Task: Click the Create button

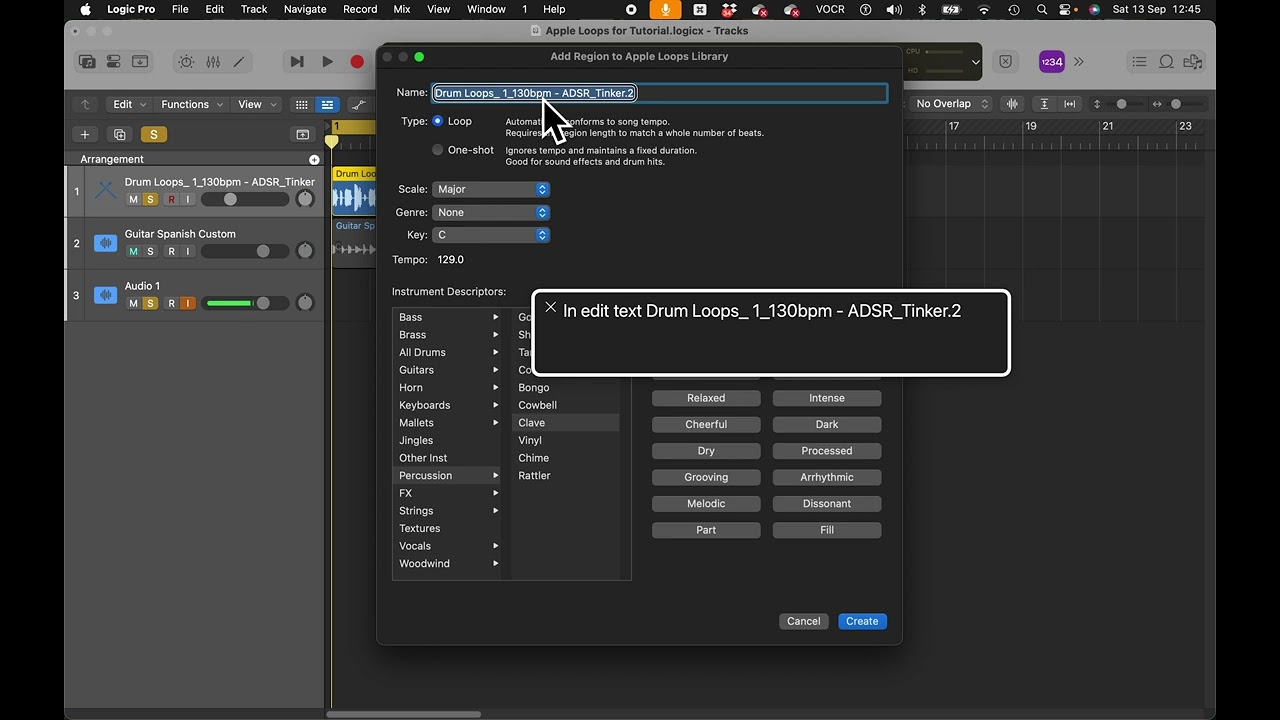Action: [862, 621]
